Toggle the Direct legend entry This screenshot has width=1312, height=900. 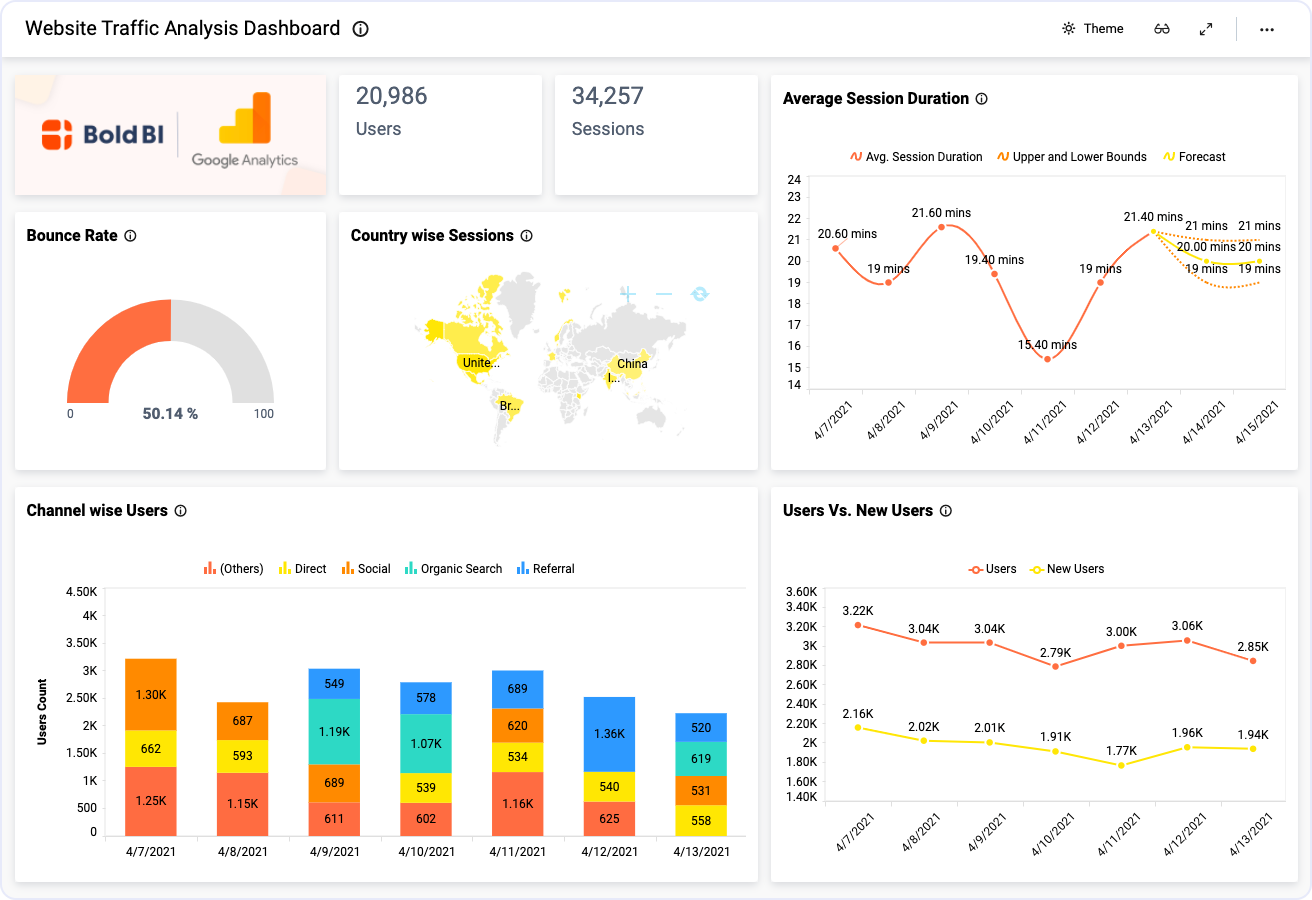302,569
